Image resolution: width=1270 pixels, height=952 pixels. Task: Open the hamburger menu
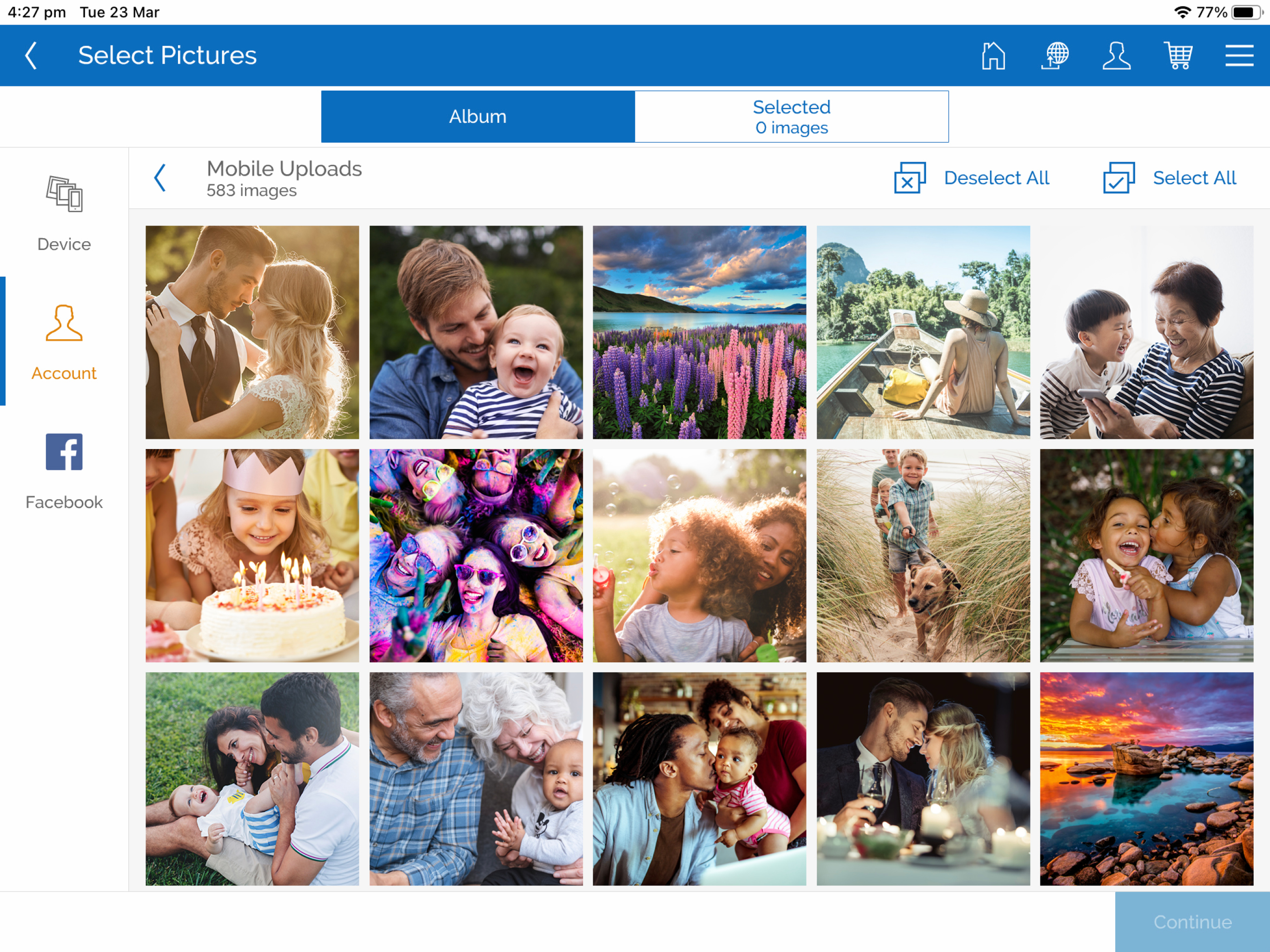point(1239,56)
